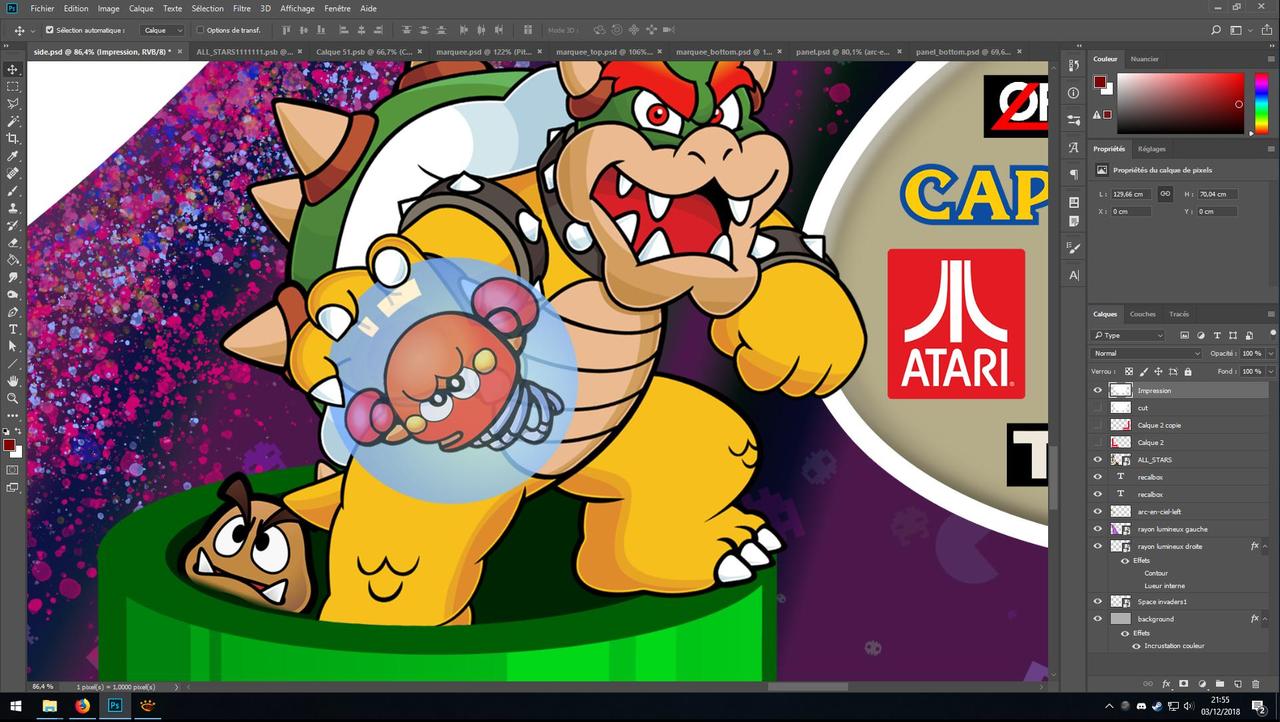The width and height of the screenshot is (1280, 722).
Task: Hide the Space invaders1 layer
Action: pos(1098,601)
